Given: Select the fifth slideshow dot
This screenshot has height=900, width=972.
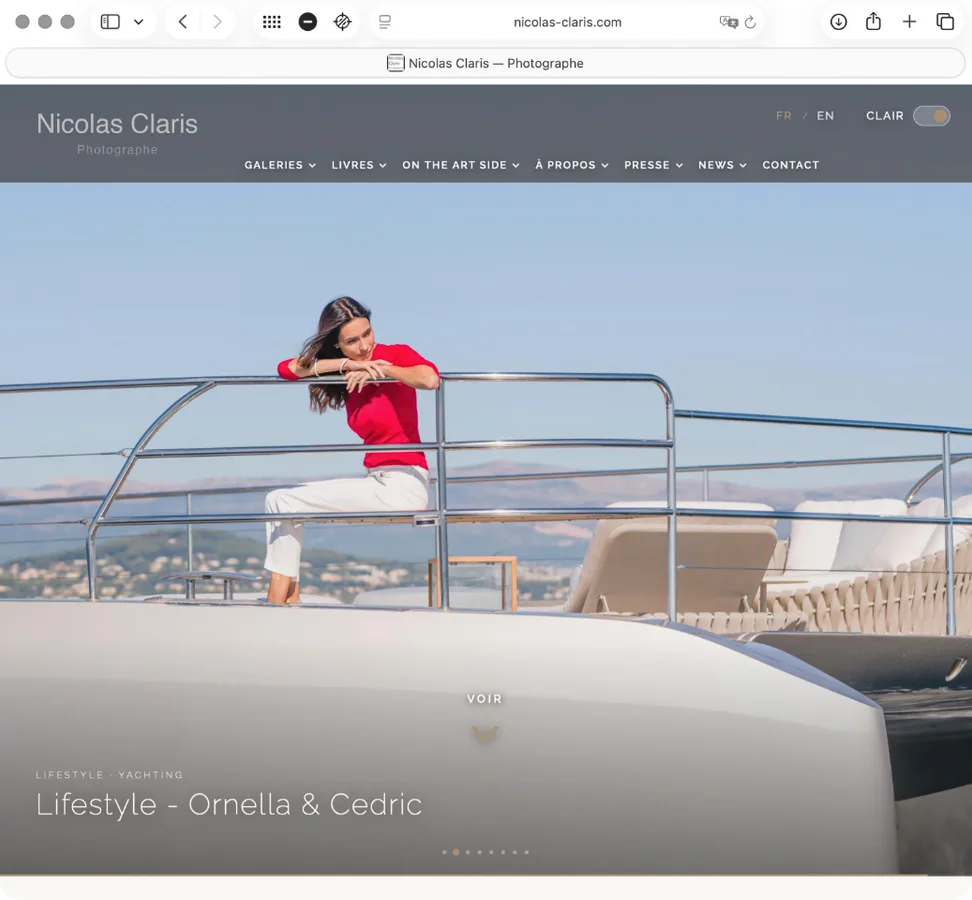Looking at the screenshot, I should tap(492, 852).
